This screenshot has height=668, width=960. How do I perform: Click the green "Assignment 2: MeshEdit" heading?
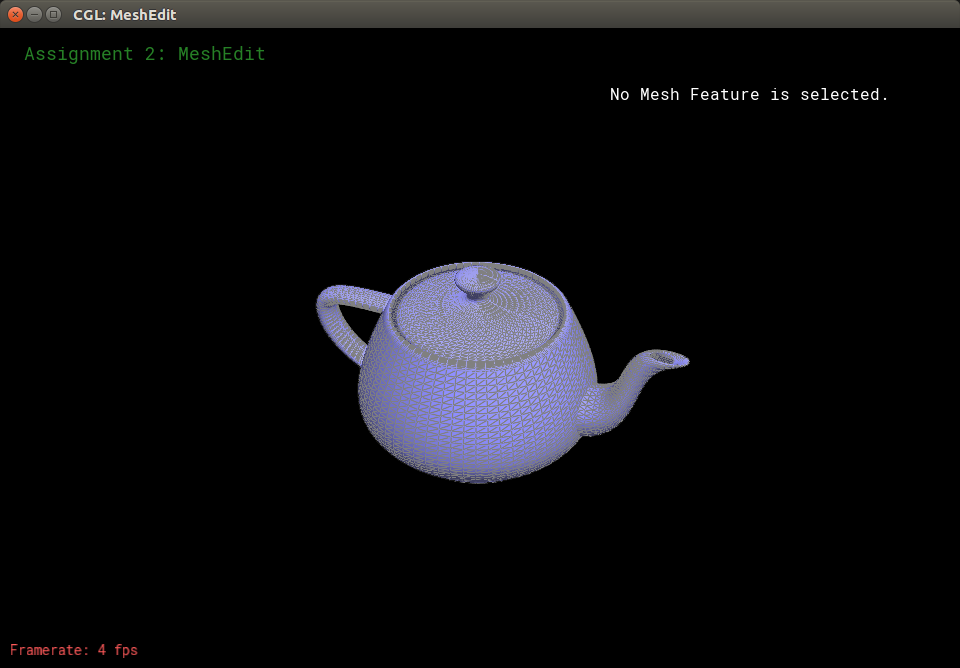(145, 54)
